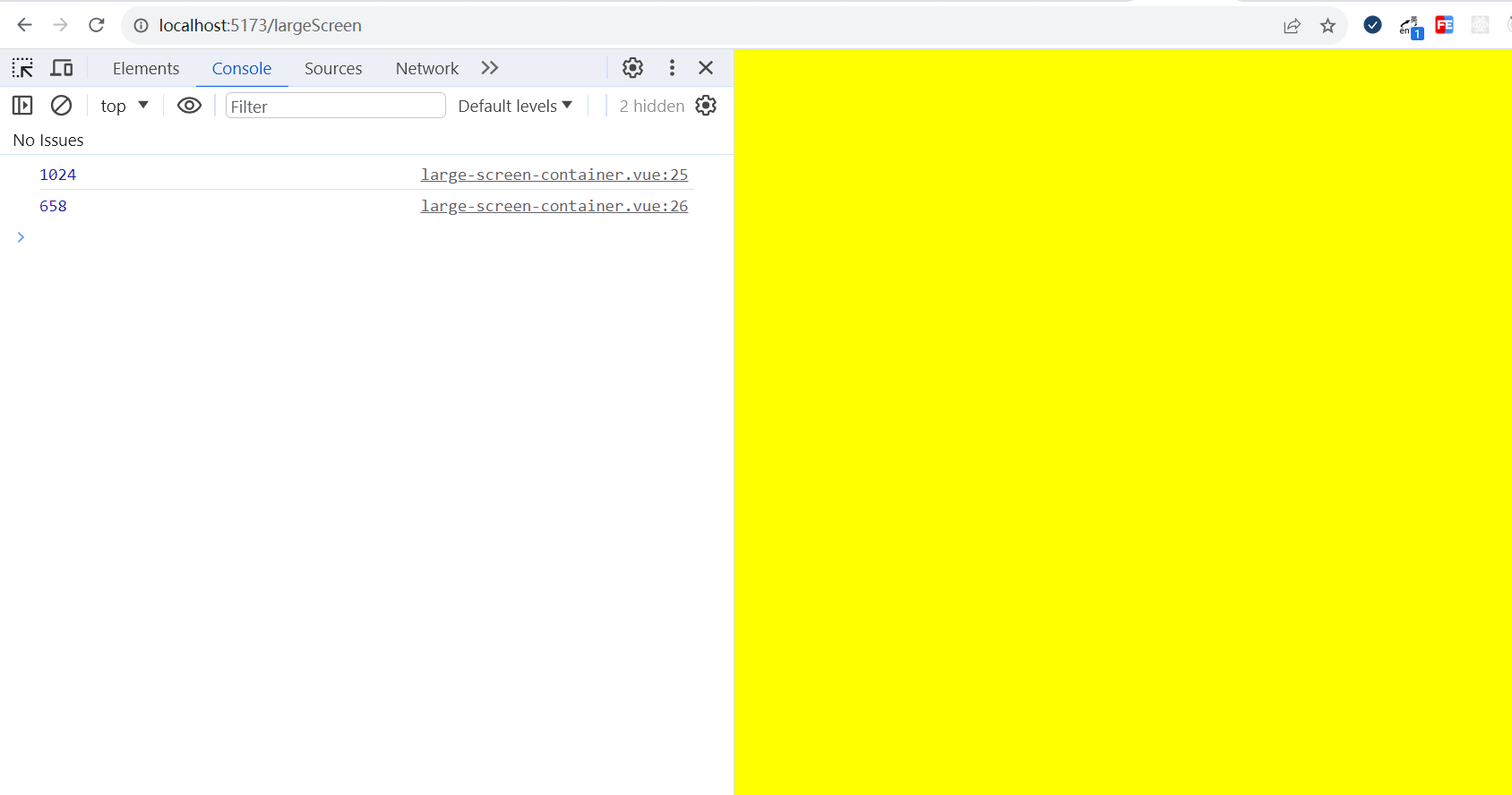The width and height of the screenshot is (1512, 795).
Task: Open DevTools three-dot customize menu
Action: pos(672,68)
